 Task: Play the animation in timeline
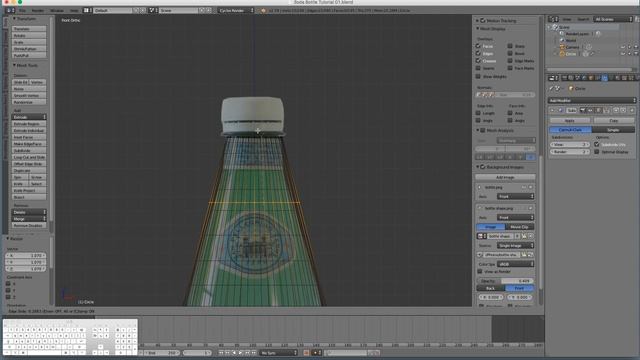pyautogui.click(x=240, y=353)
